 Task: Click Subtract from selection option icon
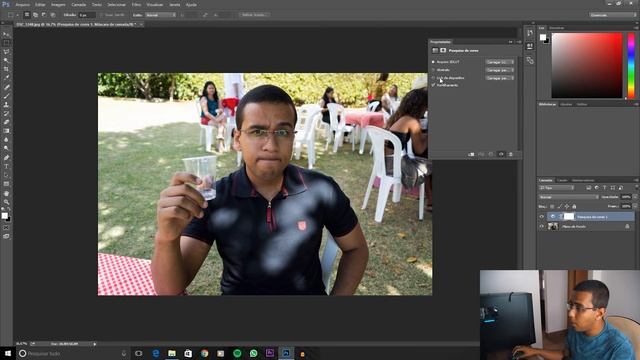pyautogui.click(x=44, y=15)
